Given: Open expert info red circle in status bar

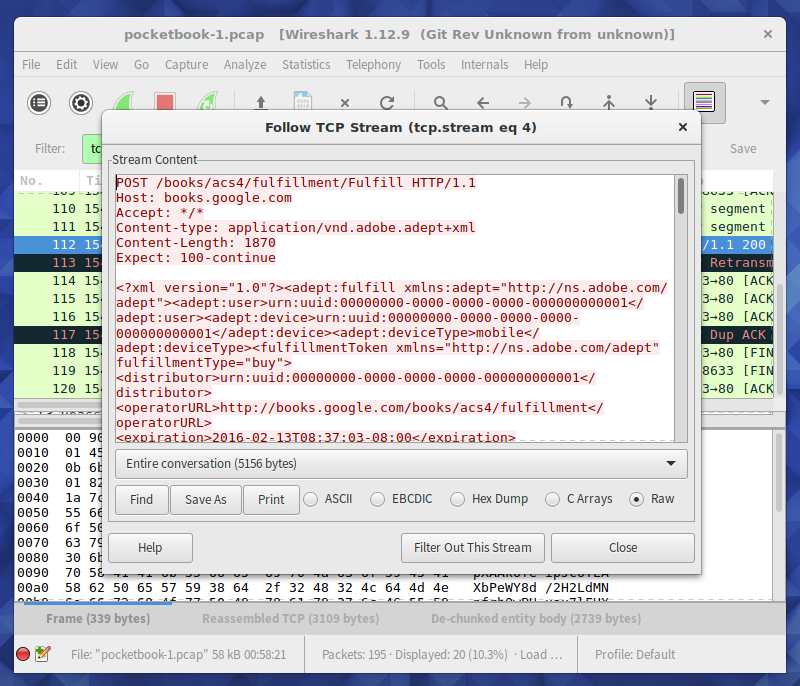Looking at the screenshot, I should 23,654.
